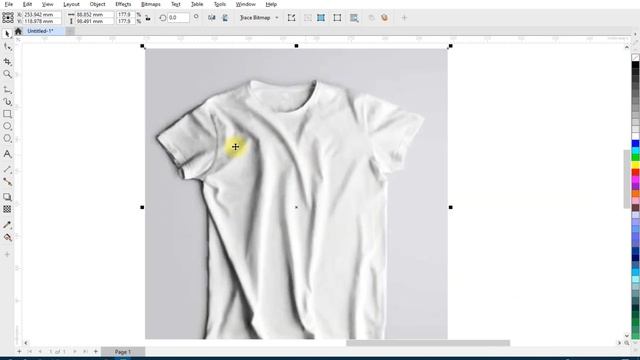Open the Tools menu
Viewport: 640px width, 360px height.
[220, 4]
